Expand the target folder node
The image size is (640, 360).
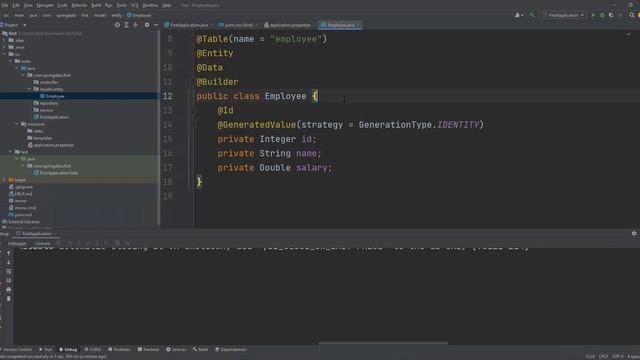coord(4,180)
